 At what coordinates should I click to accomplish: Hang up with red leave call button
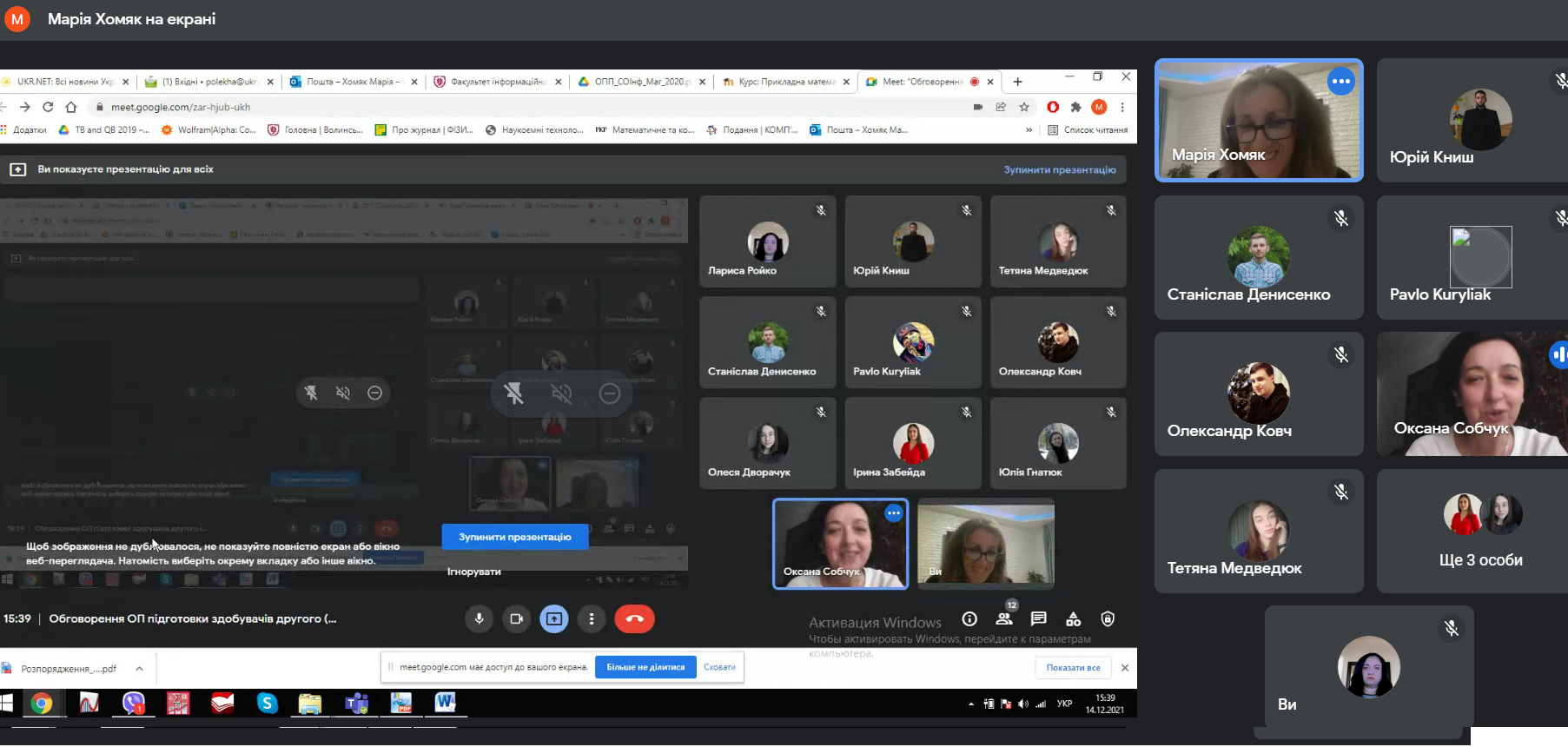click(634, 619)
